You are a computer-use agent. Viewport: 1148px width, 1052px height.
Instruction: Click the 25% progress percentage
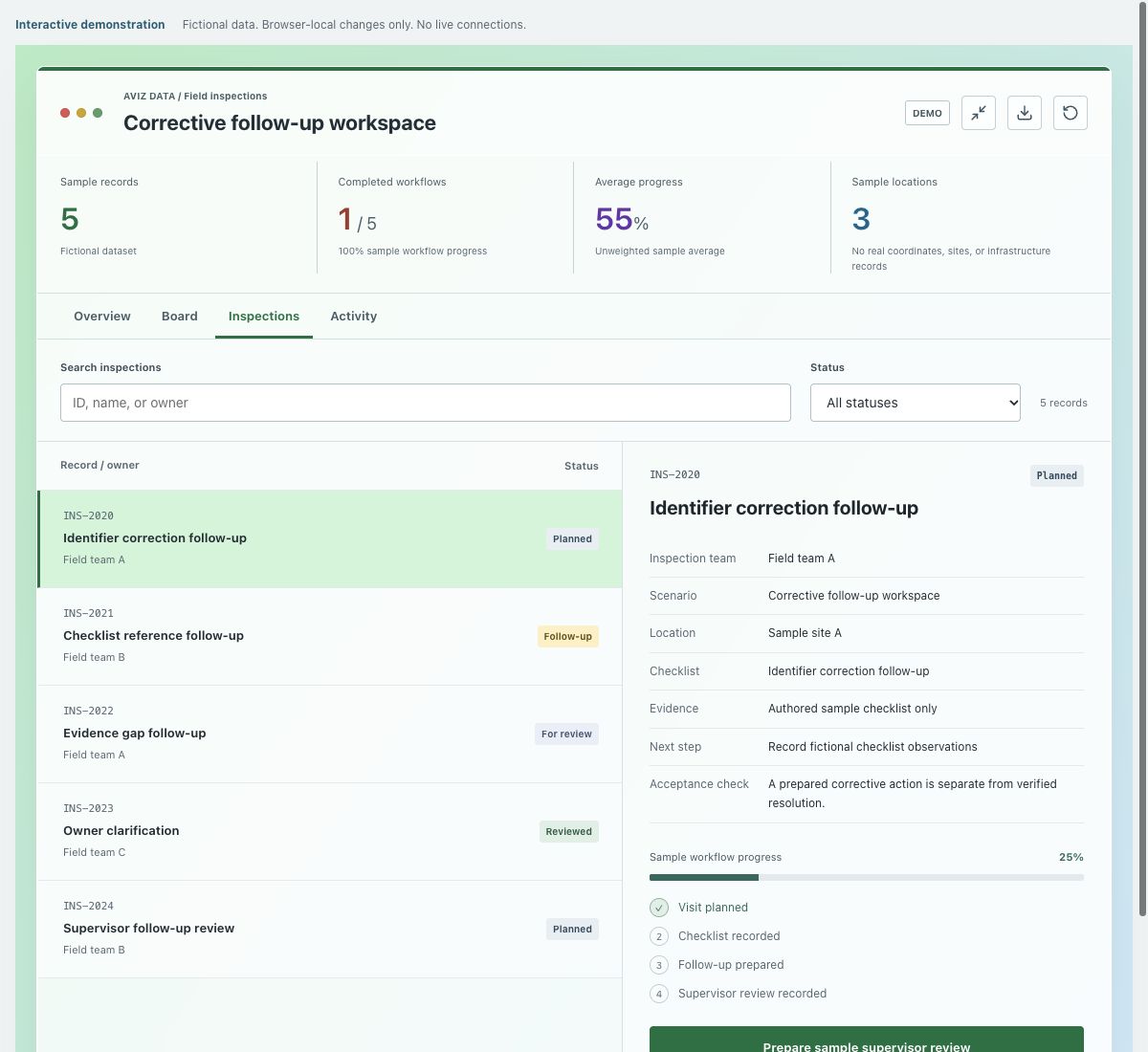click(1071, 857)
